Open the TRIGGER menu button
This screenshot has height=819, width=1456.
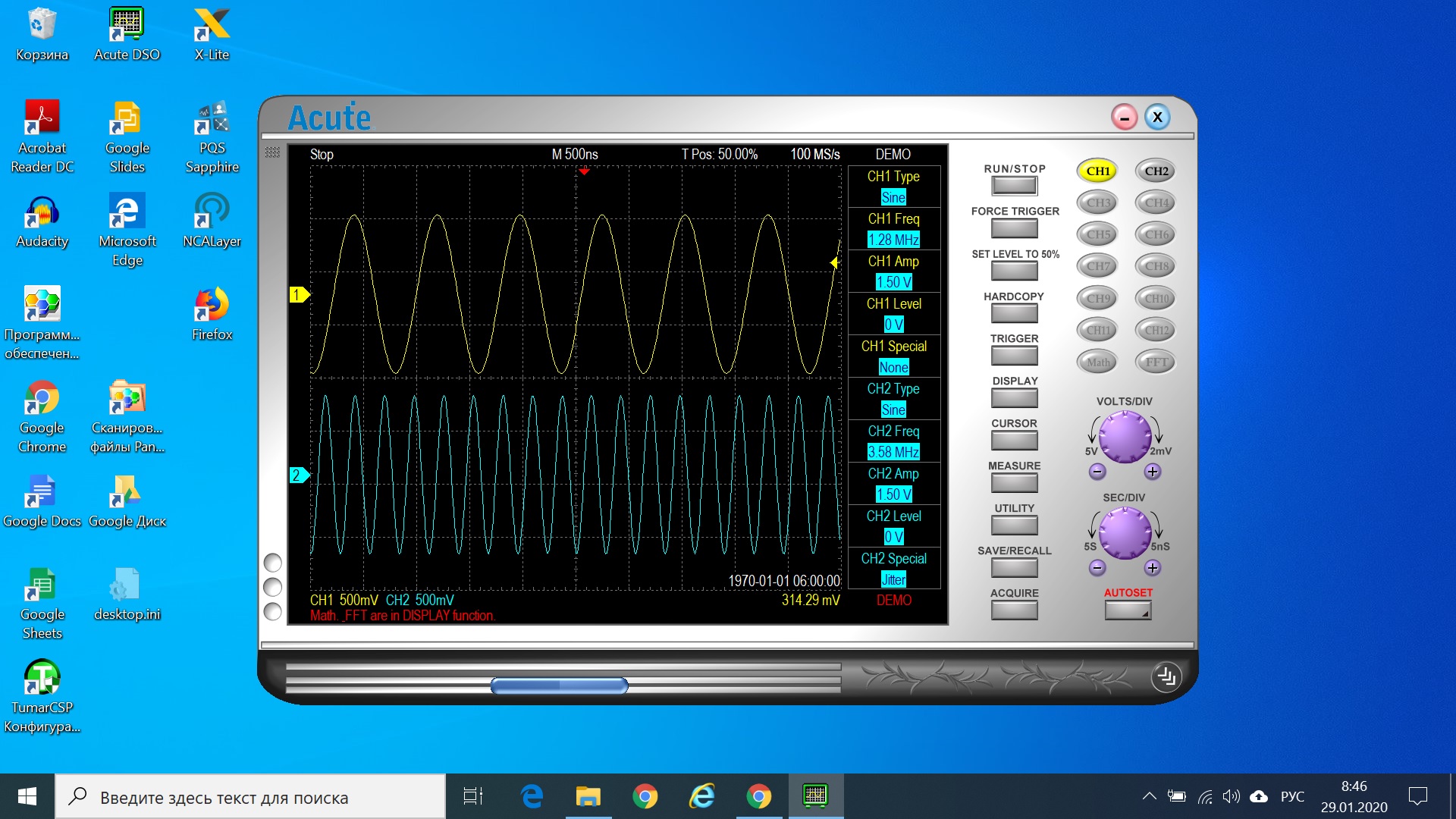coord(1014,356)
